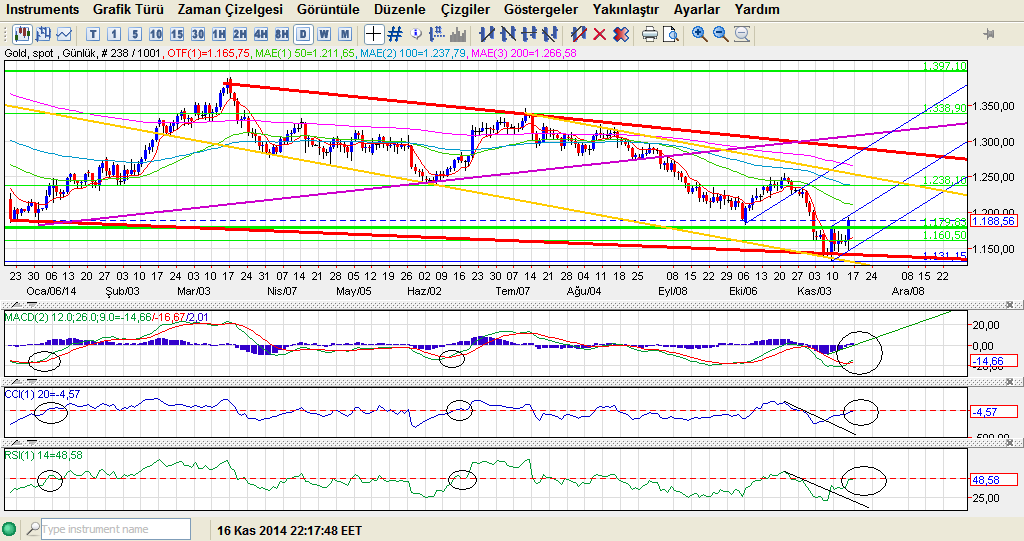Select the third line drawing tool
The height and width of the screenshot is (541, 1024).
pyautogui.click(x=528, y=34)
